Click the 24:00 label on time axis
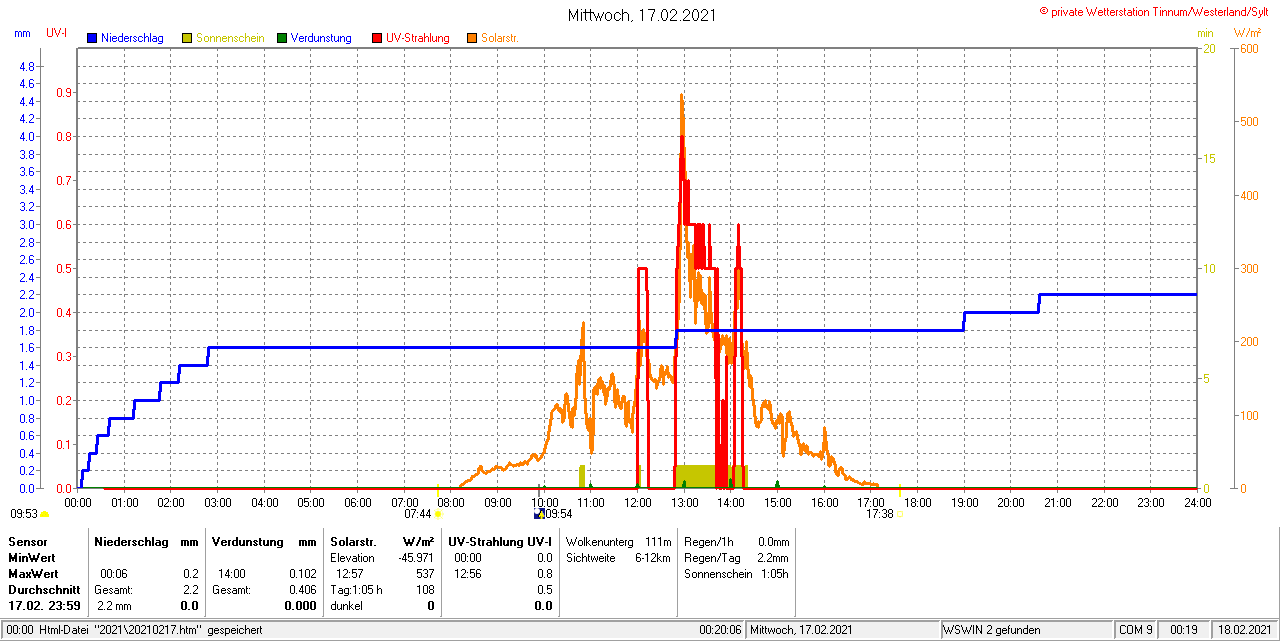1280x641 pixels. pos(1197,502)
